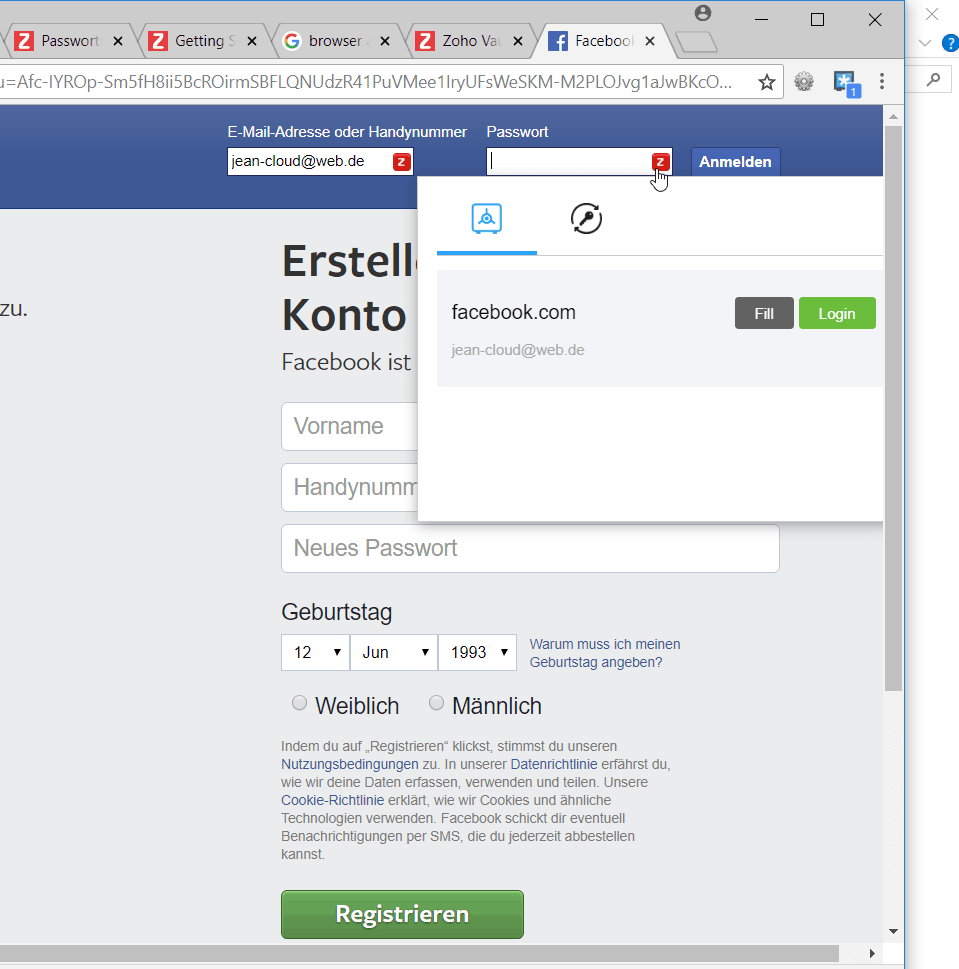The height and width of the screenshot is (969, 959).
Task: Focus the Neues Passwort field
Action: pyautogui.click(x=530, y=548)
